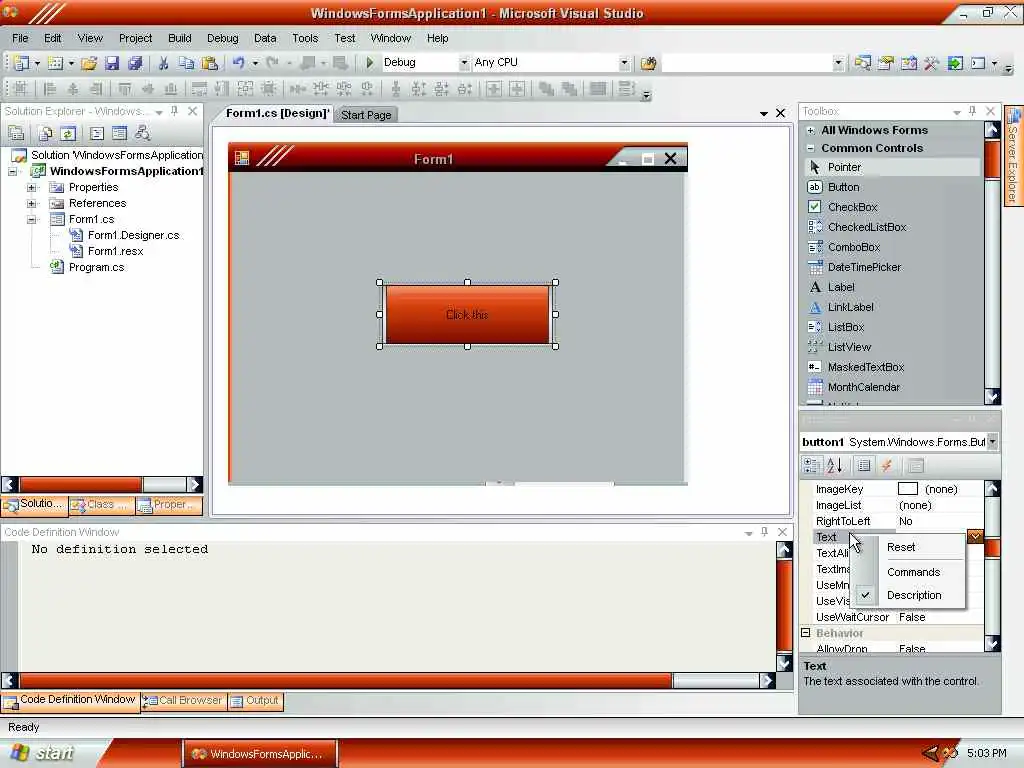This screenshot has height=768, width=1024.
Task: Expand All Windows Forms group
Action: (810, 131)
